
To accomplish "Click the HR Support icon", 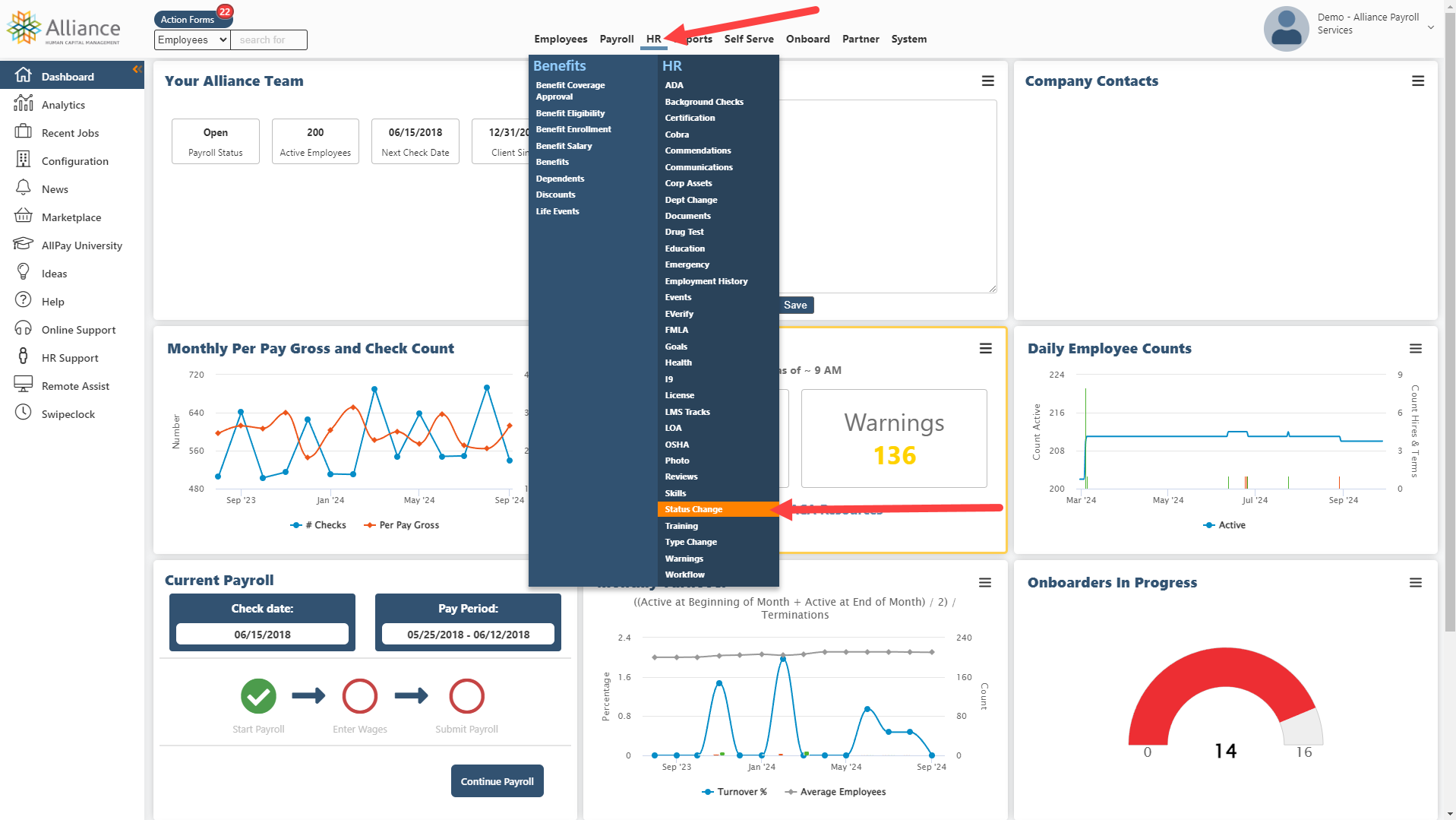I will (24, 356).
